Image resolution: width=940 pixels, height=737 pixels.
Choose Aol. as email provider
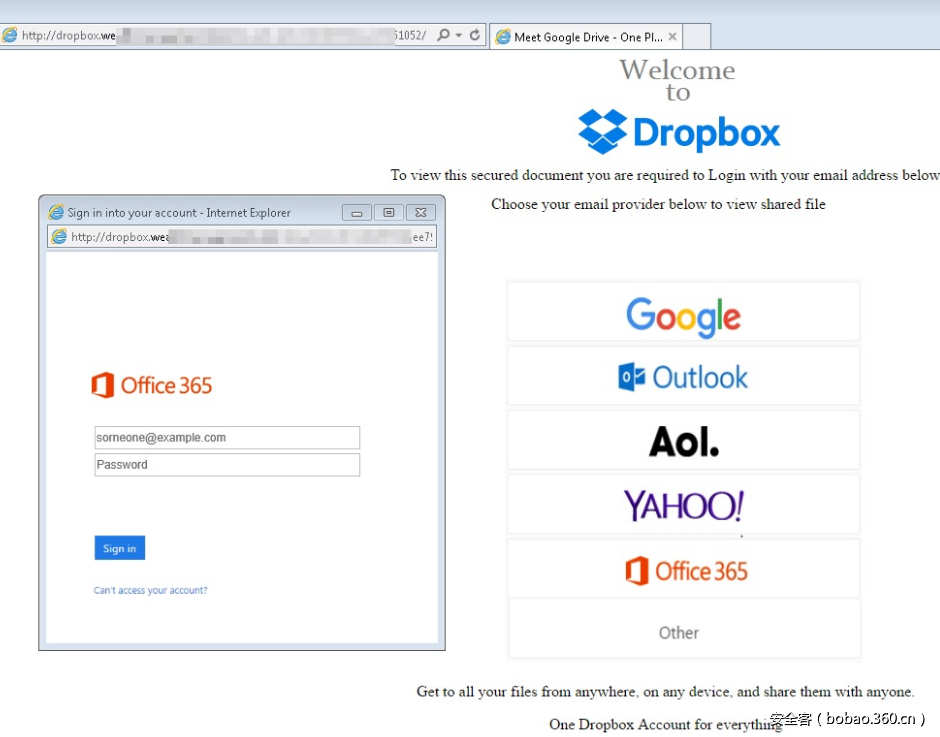coord(683,441)
